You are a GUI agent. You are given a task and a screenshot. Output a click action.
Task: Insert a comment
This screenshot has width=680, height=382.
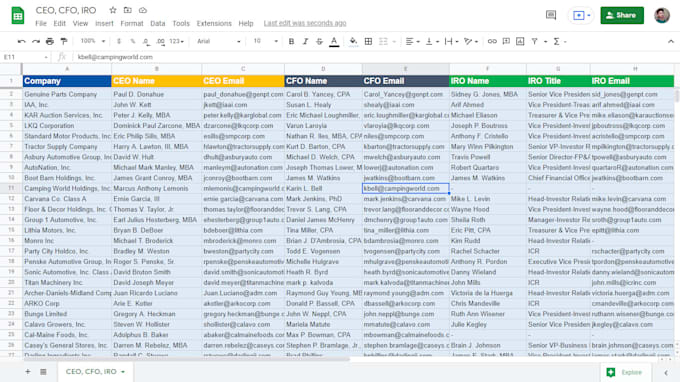click(506, 41)
